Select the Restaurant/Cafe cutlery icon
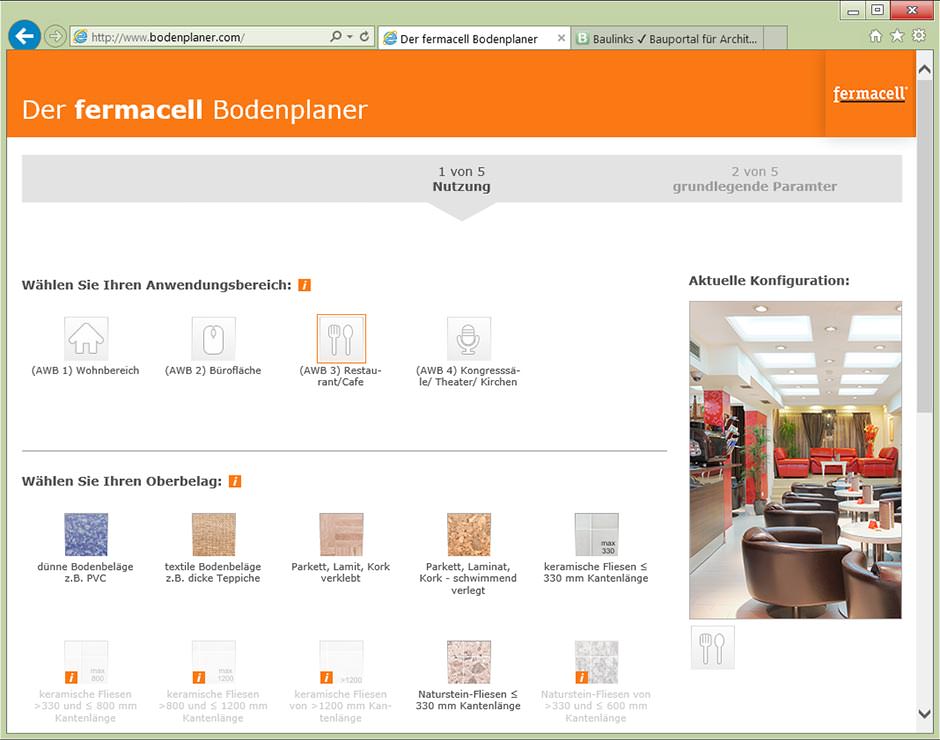Viewport: 940px width, 740px height. [x=341, y=339]
